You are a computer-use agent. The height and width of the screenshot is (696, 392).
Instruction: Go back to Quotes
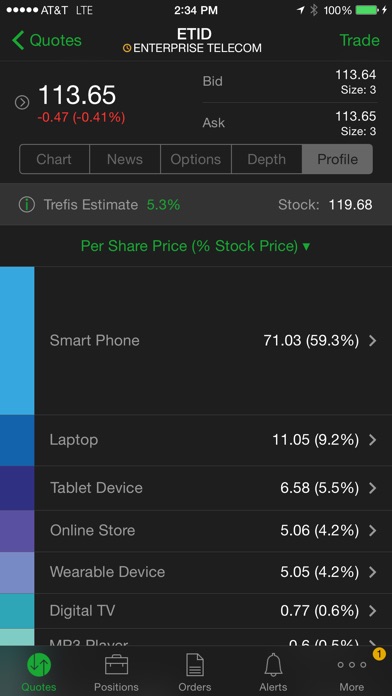47,40
